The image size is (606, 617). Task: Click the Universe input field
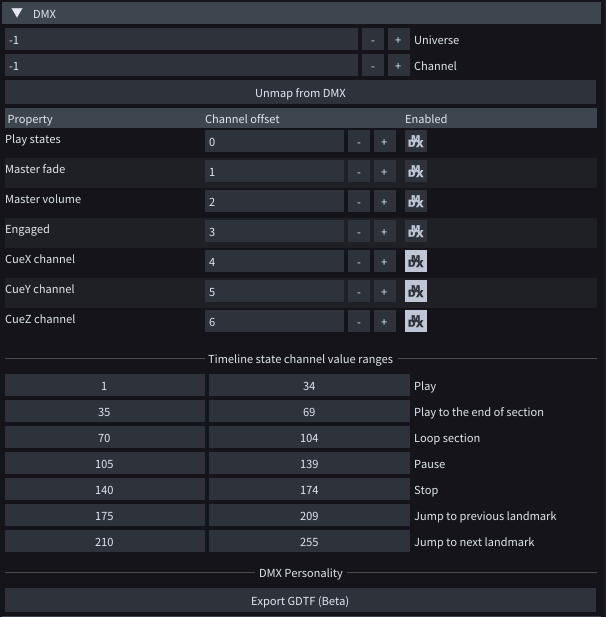click(180, 40)
